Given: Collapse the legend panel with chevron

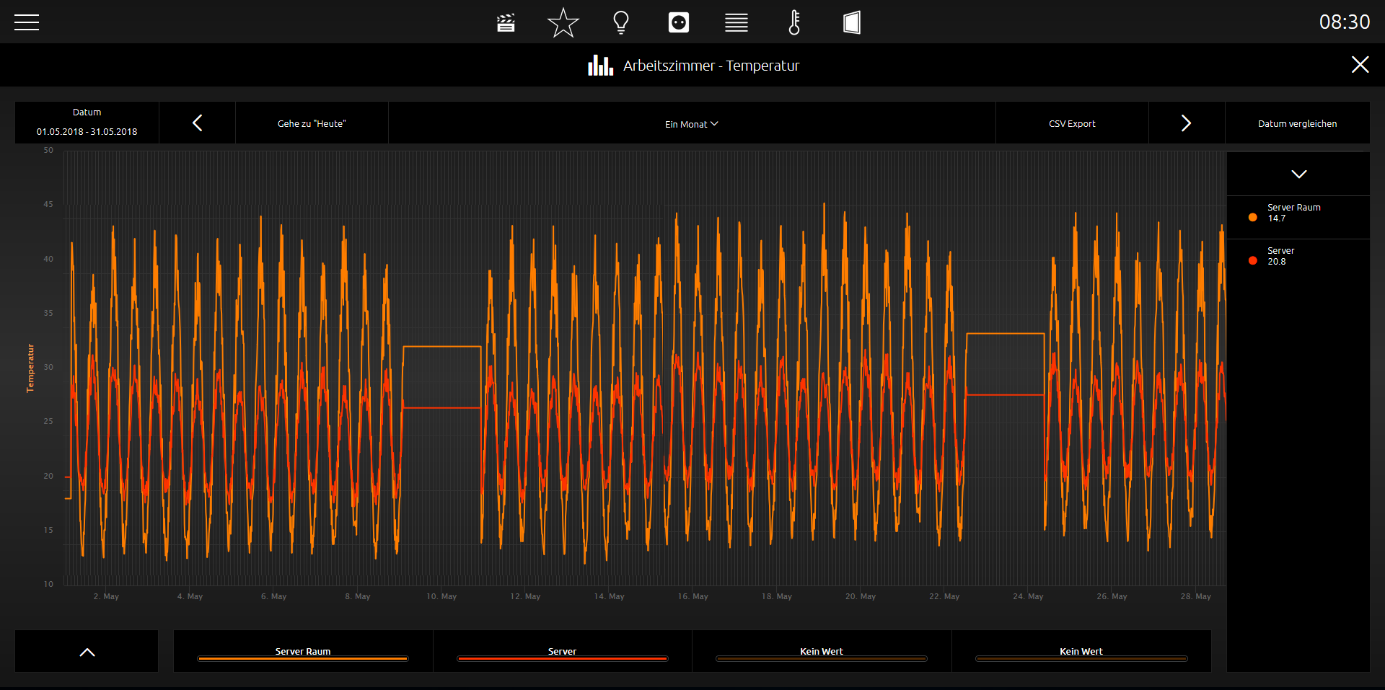Looking at the screenshot, I should [x=1299, y=174].
